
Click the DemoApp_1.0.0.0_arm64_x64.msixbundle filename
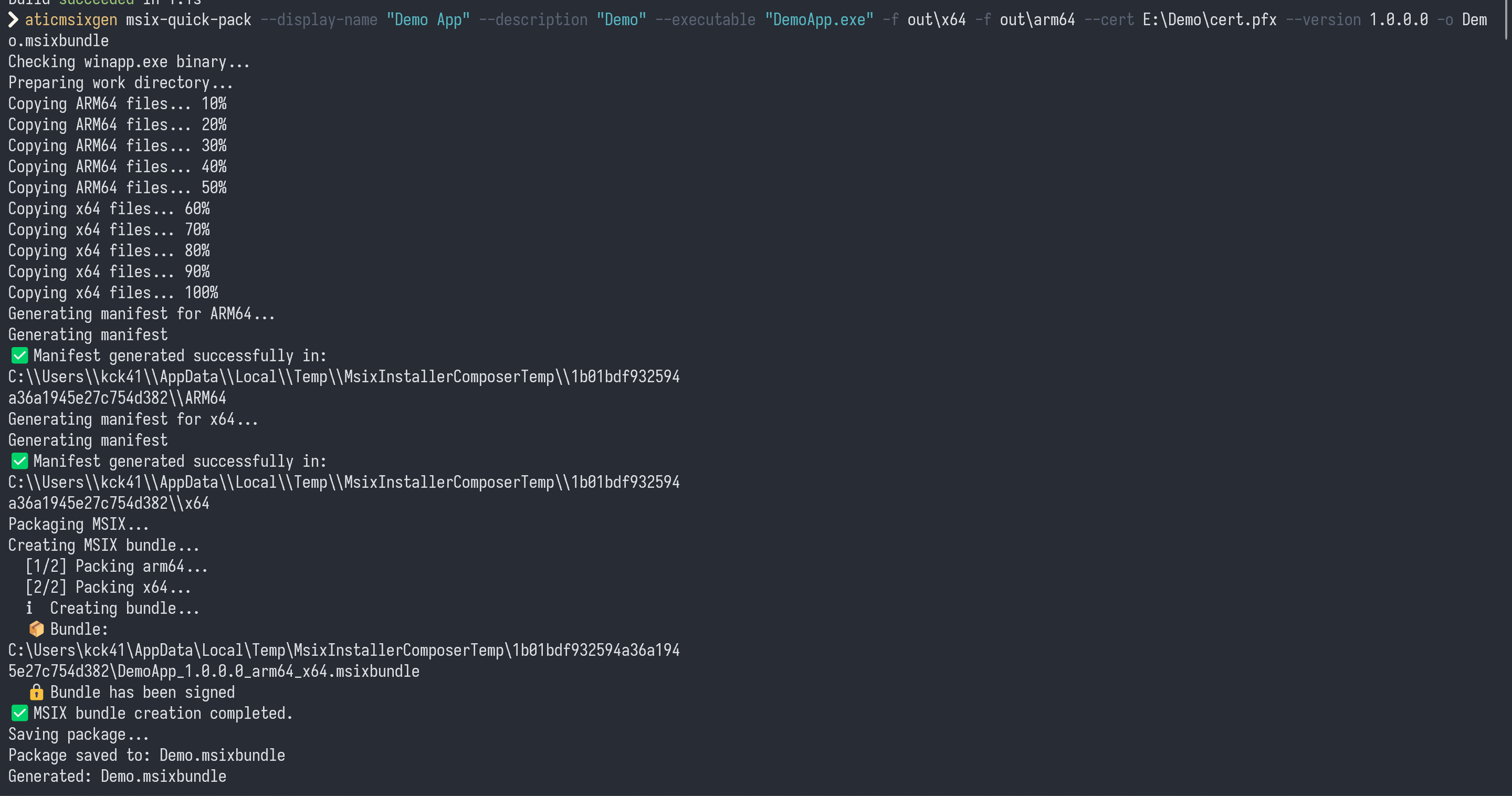click(269, 672)
